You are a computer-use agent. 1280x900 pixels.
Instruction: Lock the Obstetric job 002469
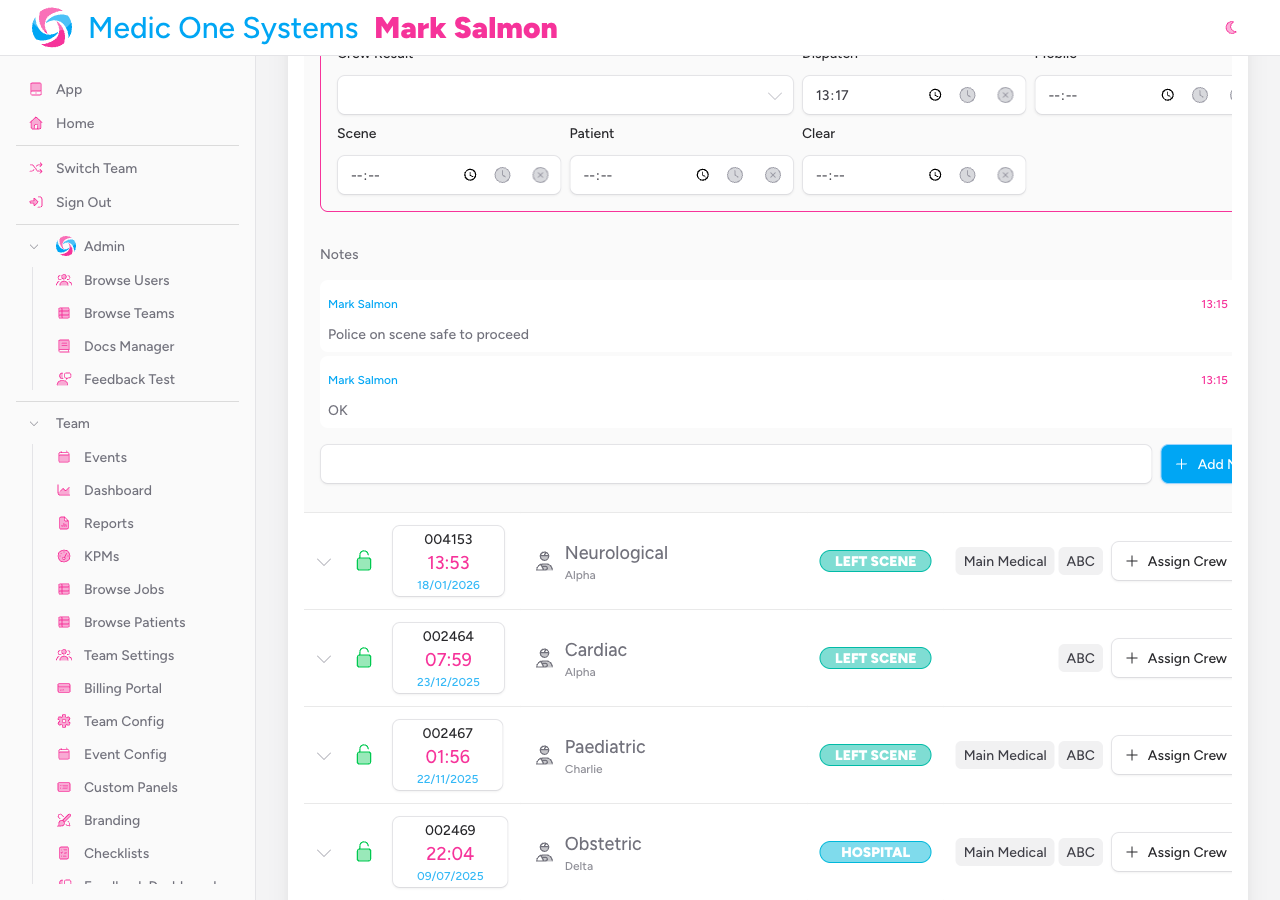point(364,852)
